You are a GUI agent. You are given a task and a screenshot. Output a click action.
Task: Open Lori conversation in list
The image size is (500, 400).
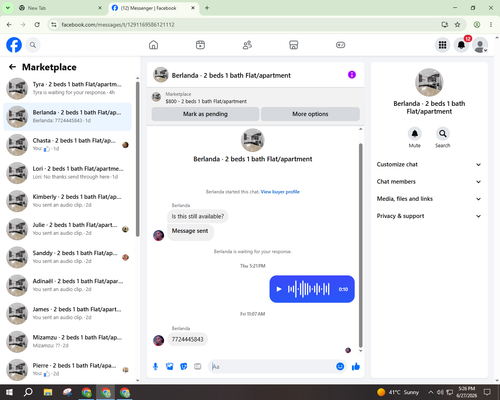[67, 173]
